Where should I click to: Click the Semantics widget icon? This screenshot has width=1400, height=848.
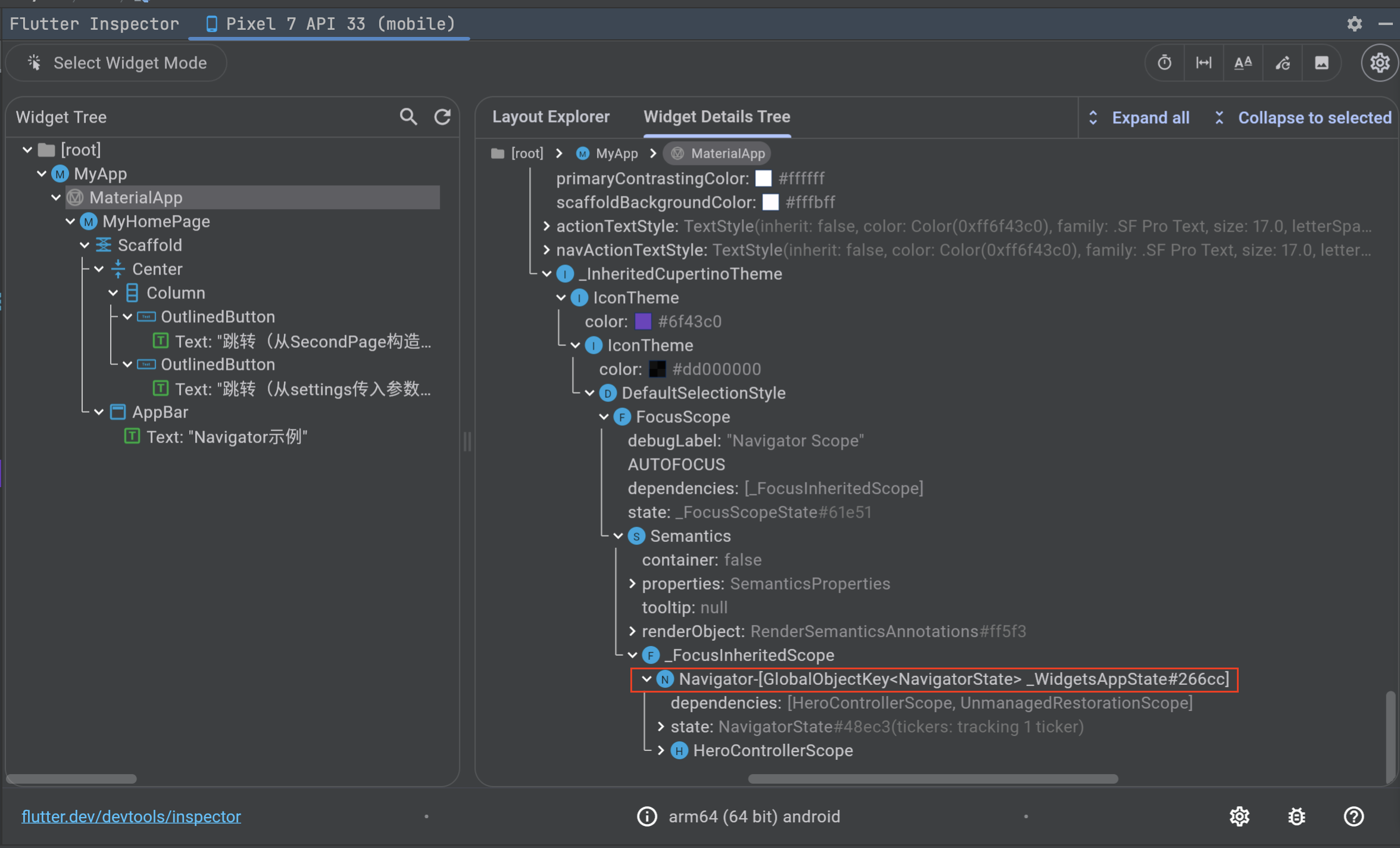(636, 536)
